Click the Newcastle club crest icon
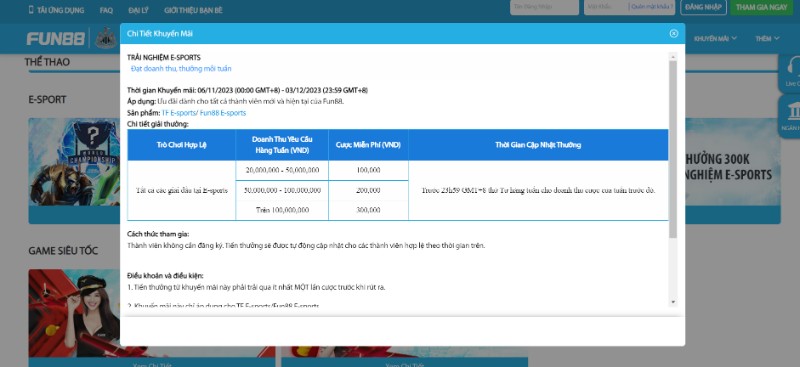The image size is (800, 367). pos(106,38)
